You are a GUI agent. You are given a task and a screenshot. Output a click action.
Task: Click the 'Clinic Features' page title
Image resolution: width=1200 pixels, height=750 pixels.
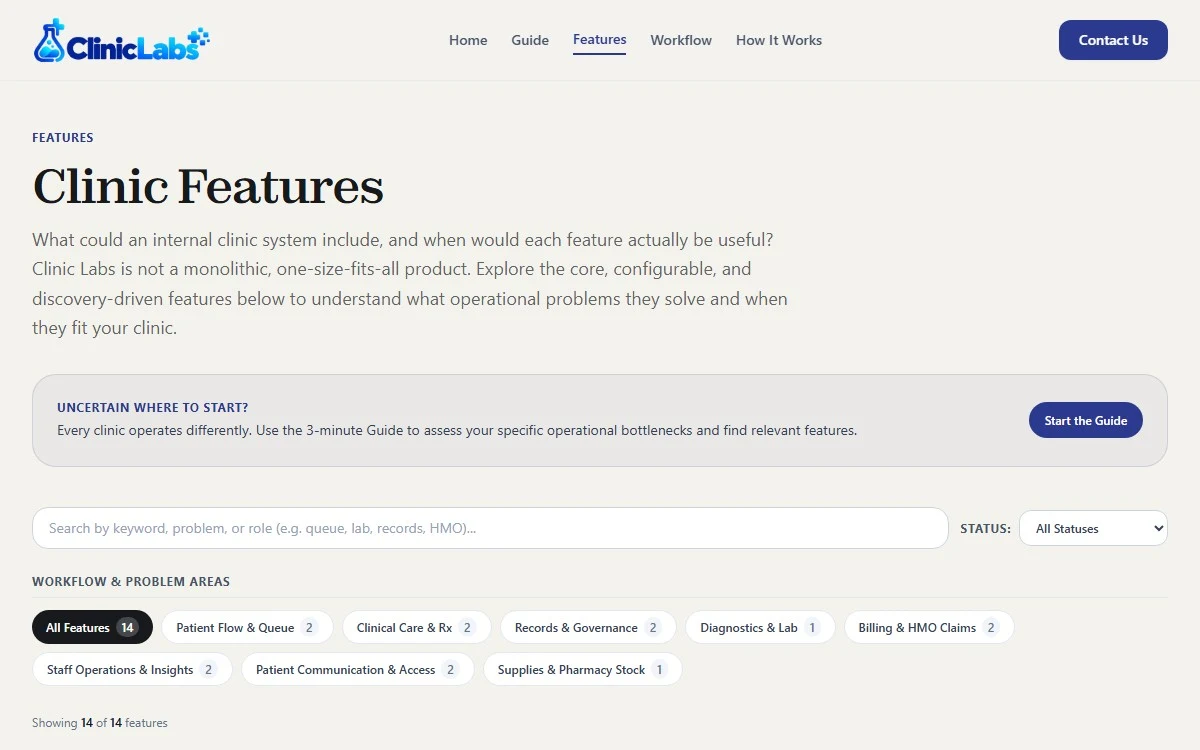(x=208, y=186)
